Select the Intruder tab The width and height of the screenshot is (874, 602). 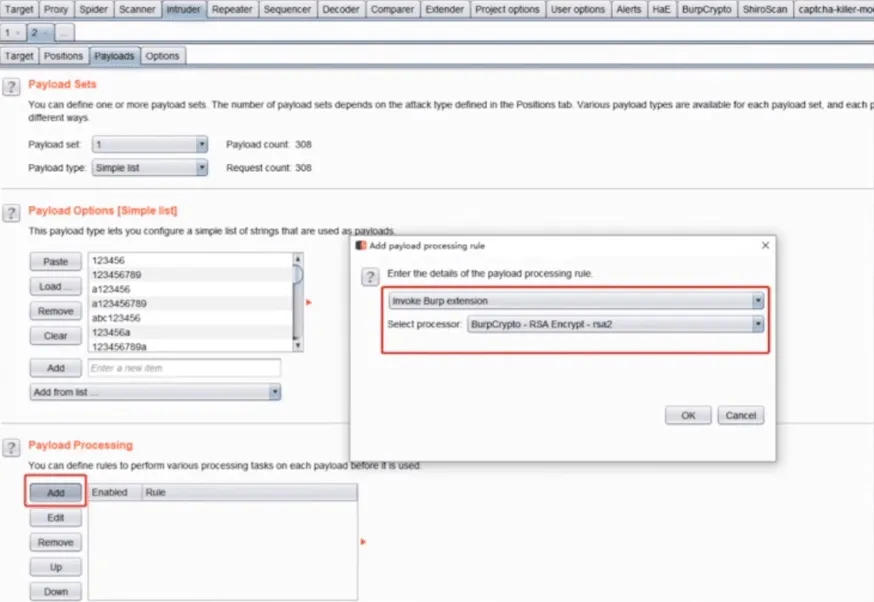click(x=183, y=9)
